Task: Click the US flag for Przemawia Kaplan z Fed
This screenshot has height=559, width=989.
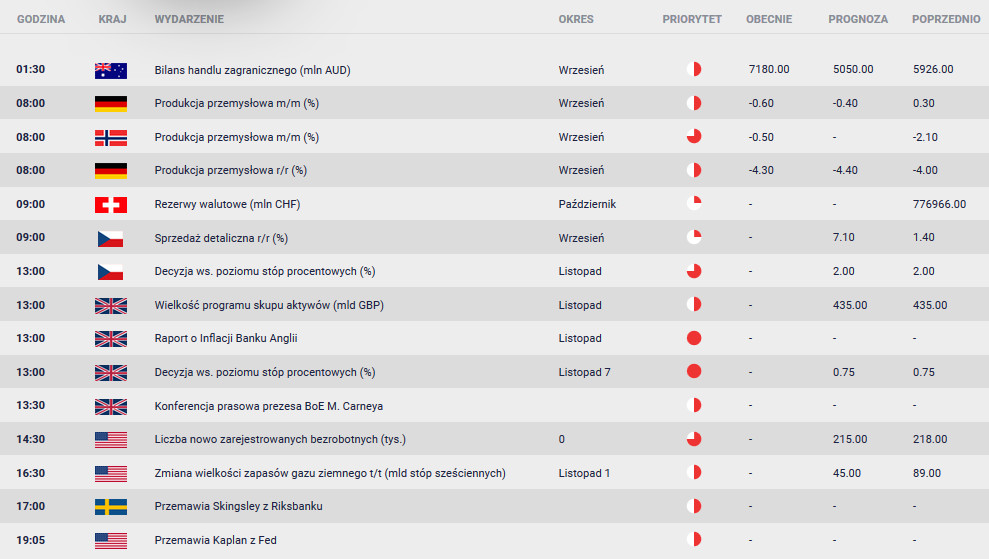Action: coord(110,541)
